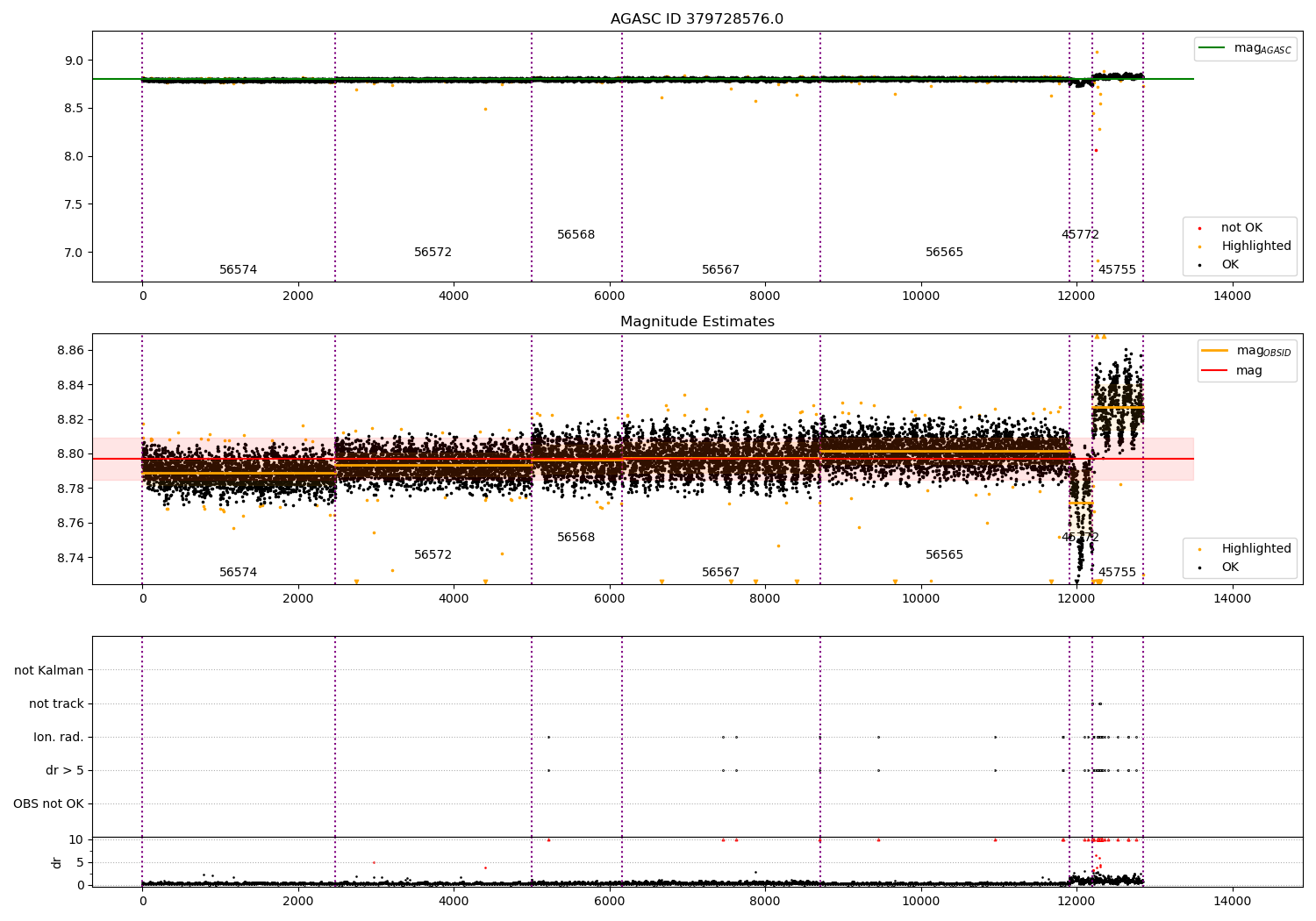This screenshot has width=1316, height=921.
Task: Click the 'Ion. rad.' y-axis label
Action: tap(59, 737)
